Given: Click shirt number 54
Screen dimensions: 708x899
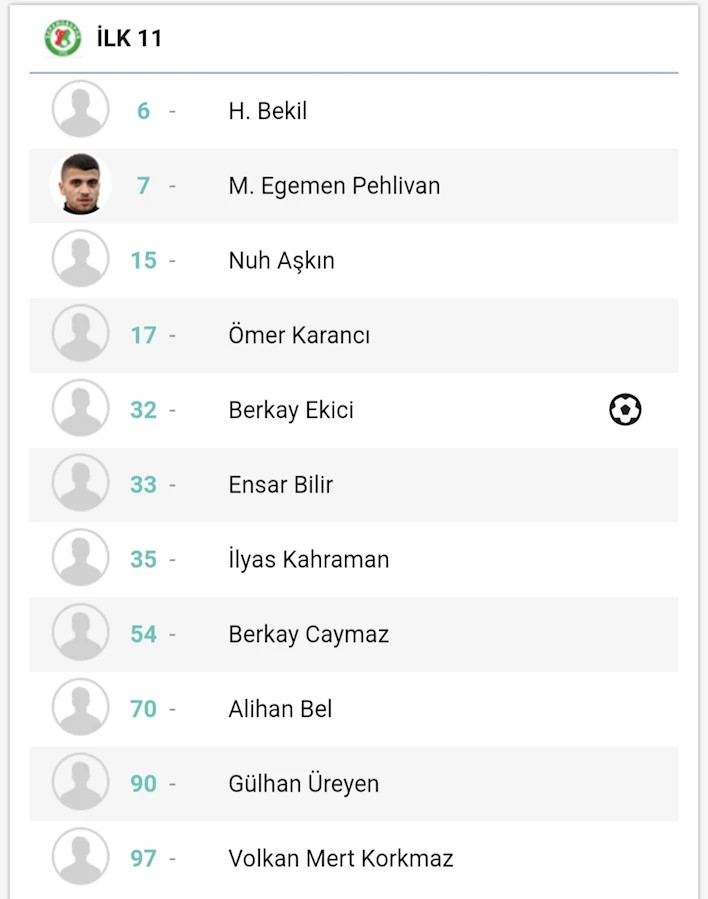Looking at the screenshot, I should tap(143, 634).
